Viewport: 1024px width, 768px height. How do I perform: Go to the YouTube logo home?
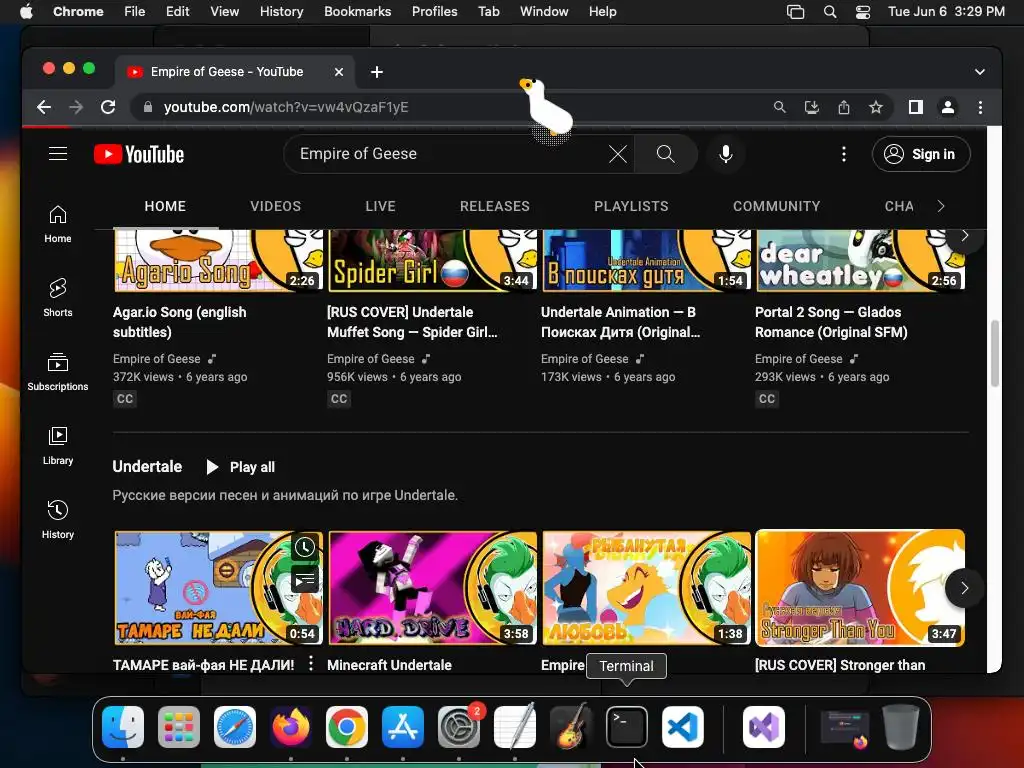138,154
